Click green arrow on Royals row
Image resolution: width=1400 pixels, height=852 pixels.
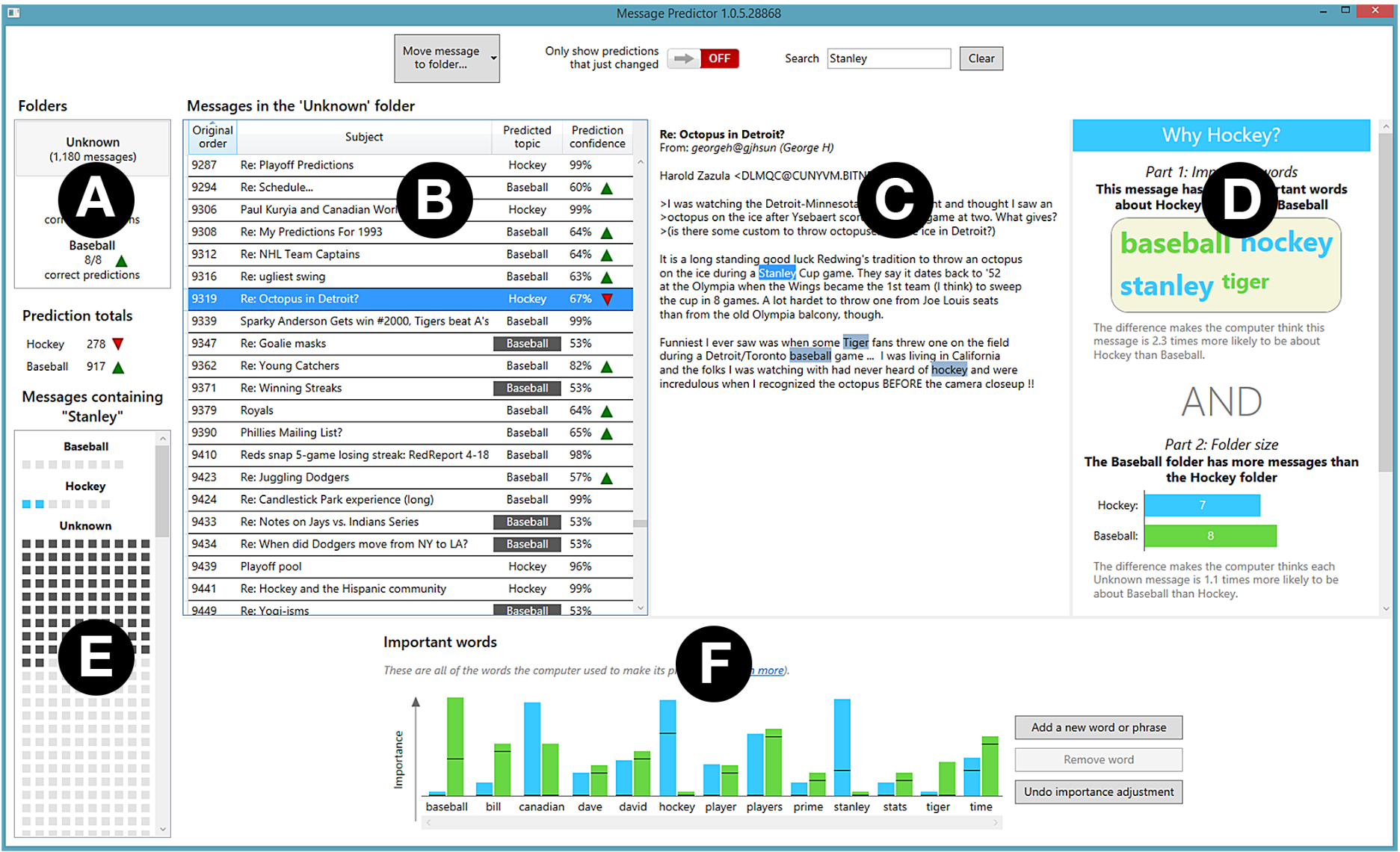[607, 411]
